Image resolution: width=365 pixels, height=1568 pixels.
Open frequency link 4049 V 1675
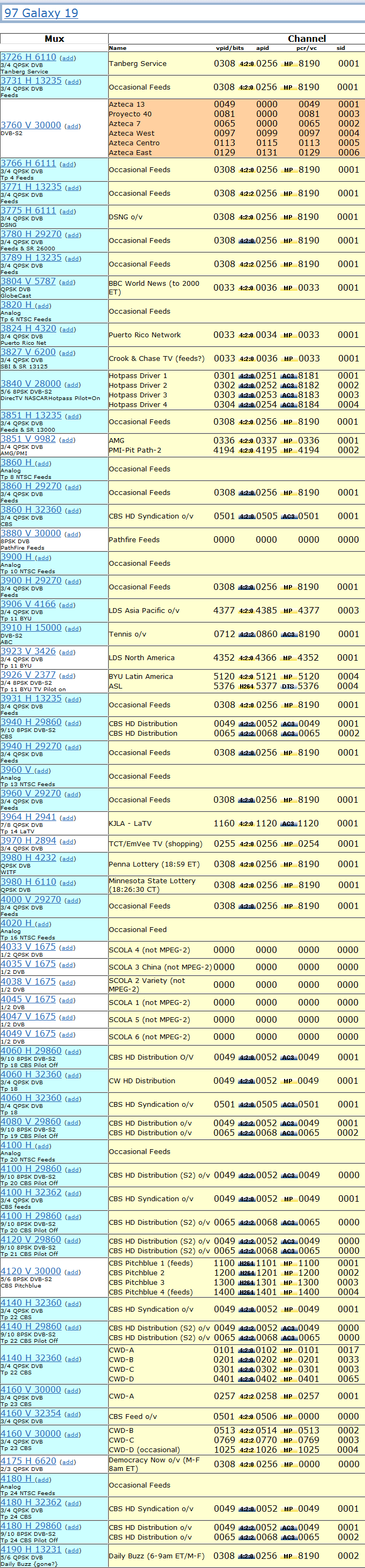[28, 1033]
